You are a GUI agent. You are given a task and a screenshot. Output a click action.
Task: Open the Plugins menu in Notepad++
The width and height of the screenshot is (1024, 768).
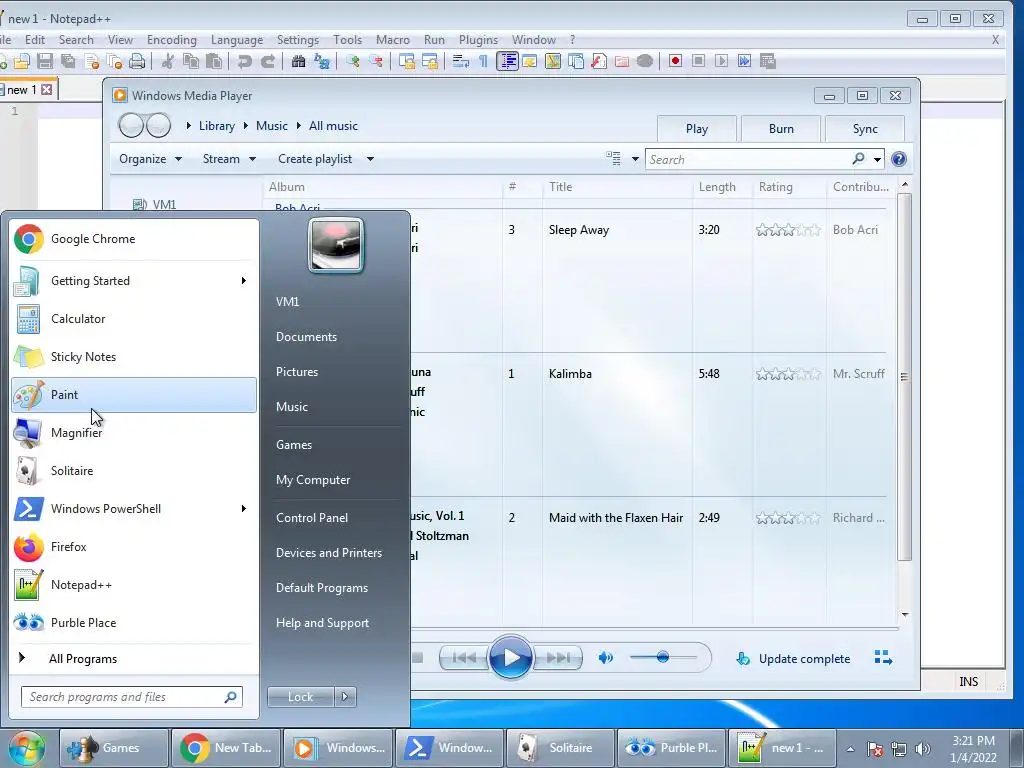coord(478,40)
